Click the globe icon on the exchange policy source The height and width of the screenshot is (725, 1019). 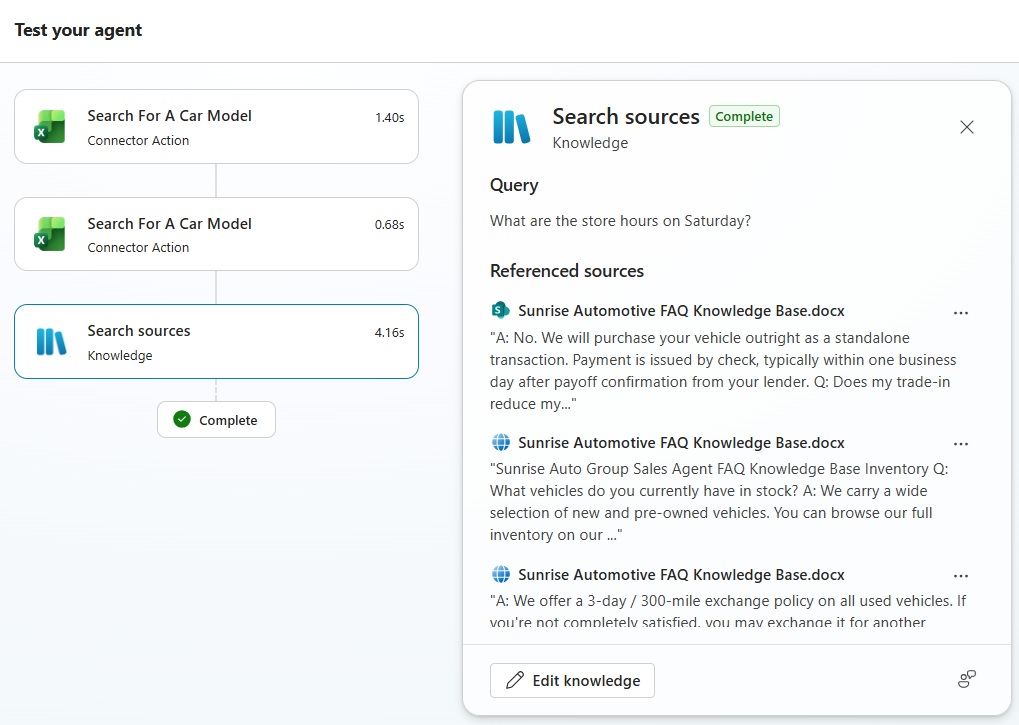point(501,574)
